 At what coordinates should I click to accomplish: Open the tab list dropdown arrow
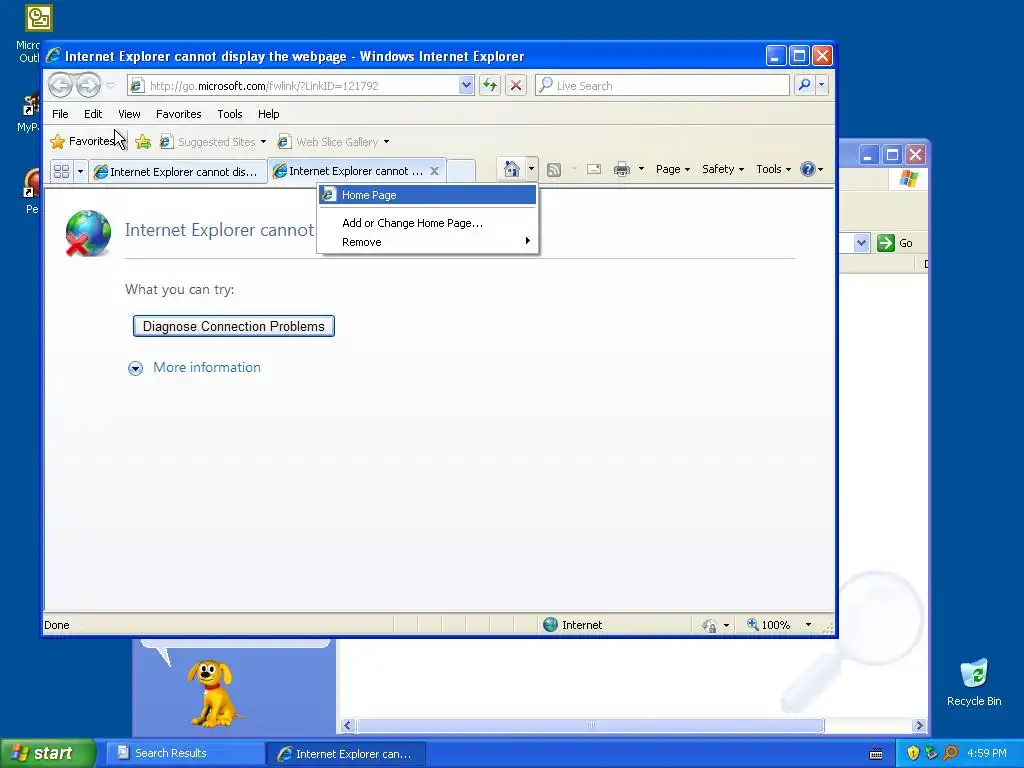(80, 171)
